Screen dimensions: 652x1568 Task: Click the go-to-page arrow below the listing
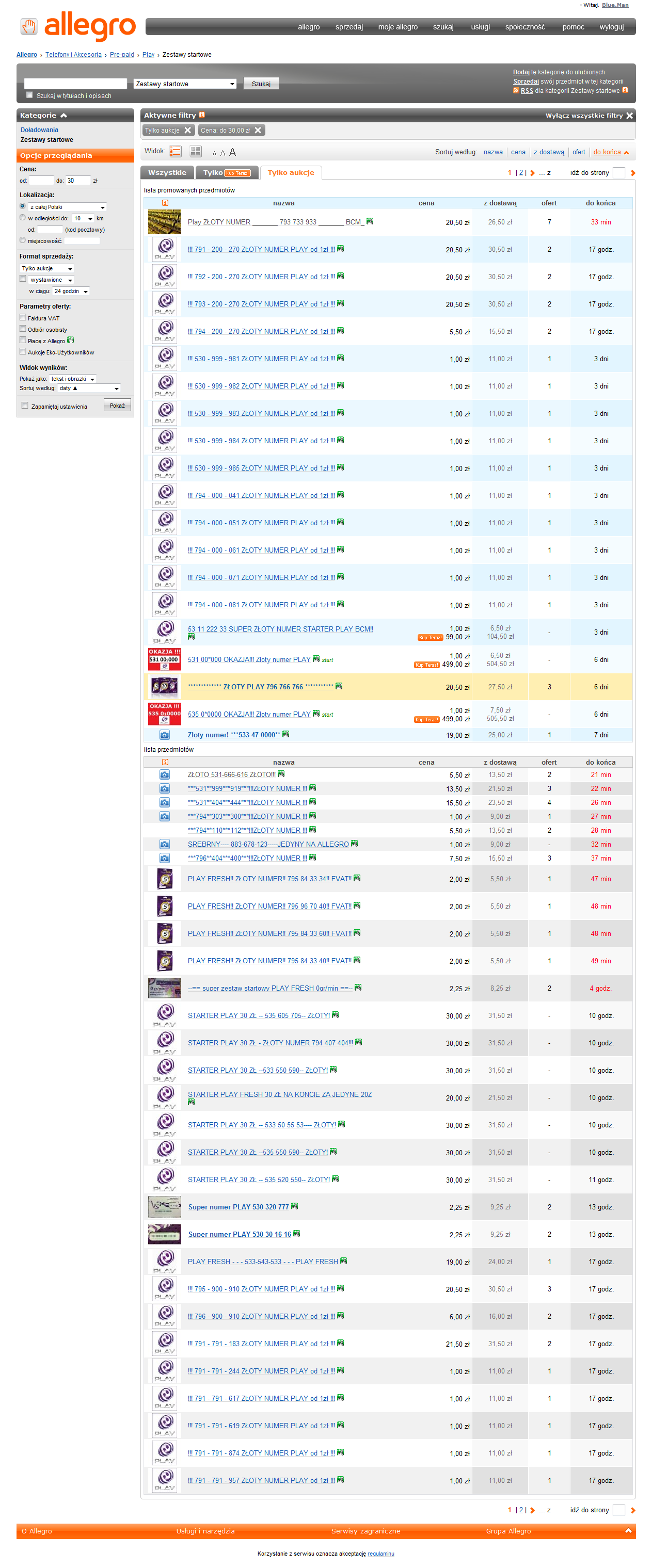[632, 1510]
